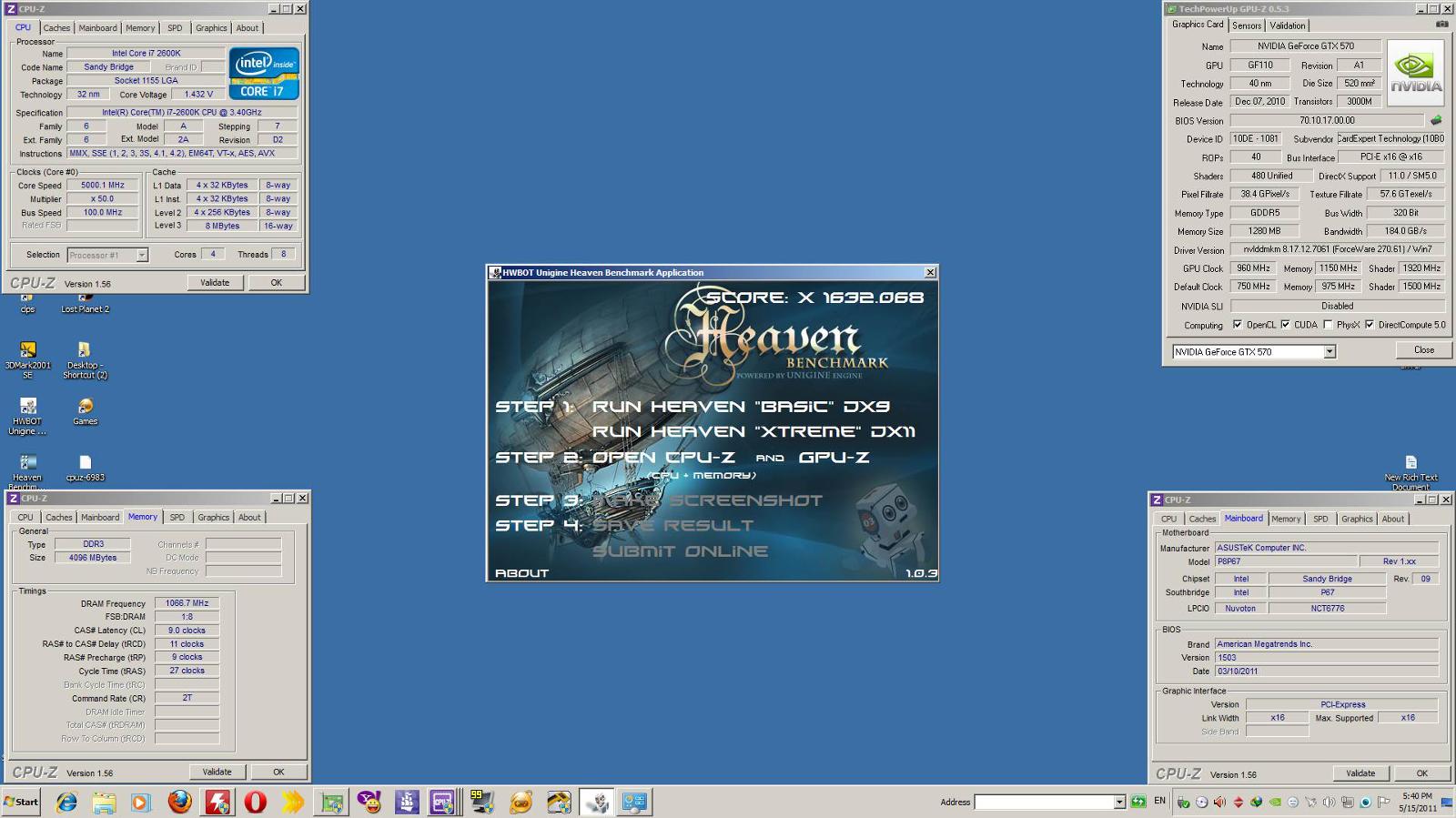Open the Processor #1 selection dropdown
This screenshot has height=818, width=1456.
142,256
